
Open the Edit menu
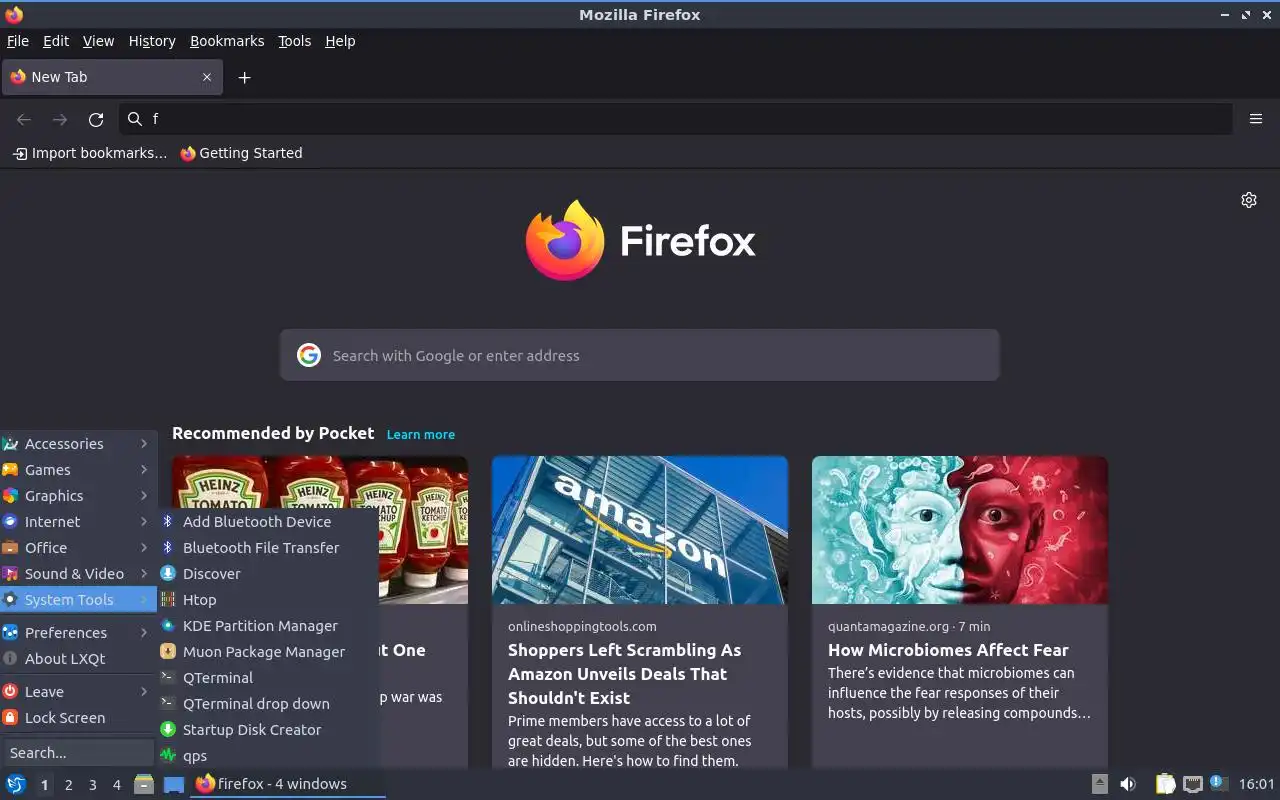[56, 41]
